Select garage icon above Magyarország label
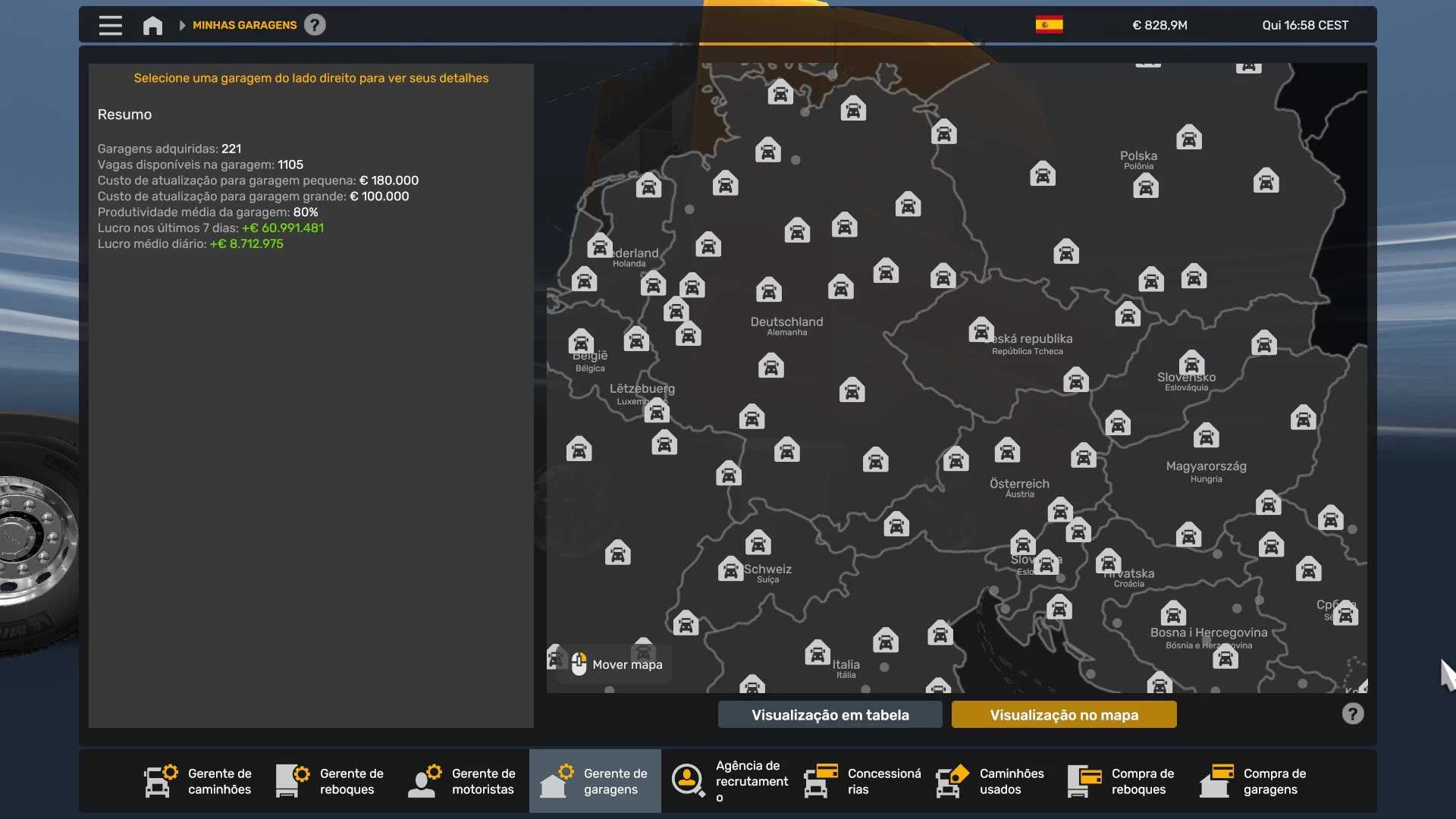The height and width of the screenshot is (819, 1456). coord(1206,436)
